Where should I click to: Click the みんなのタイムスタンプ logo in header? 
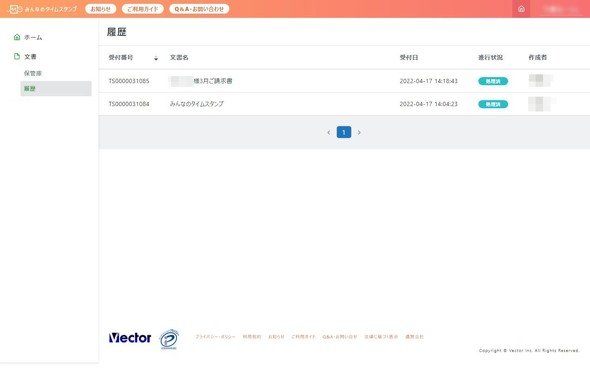point(43,9)
